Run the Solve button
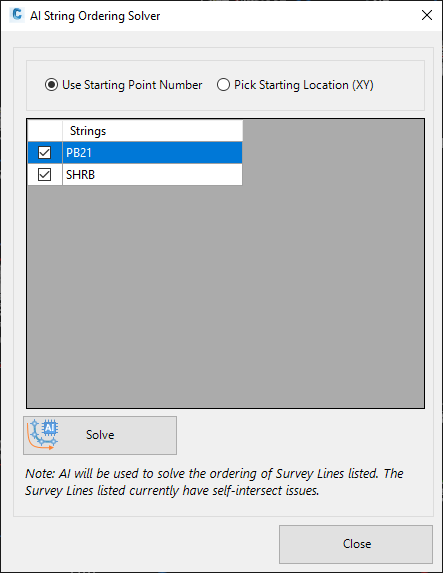The image size is (443, 573). 100,435
